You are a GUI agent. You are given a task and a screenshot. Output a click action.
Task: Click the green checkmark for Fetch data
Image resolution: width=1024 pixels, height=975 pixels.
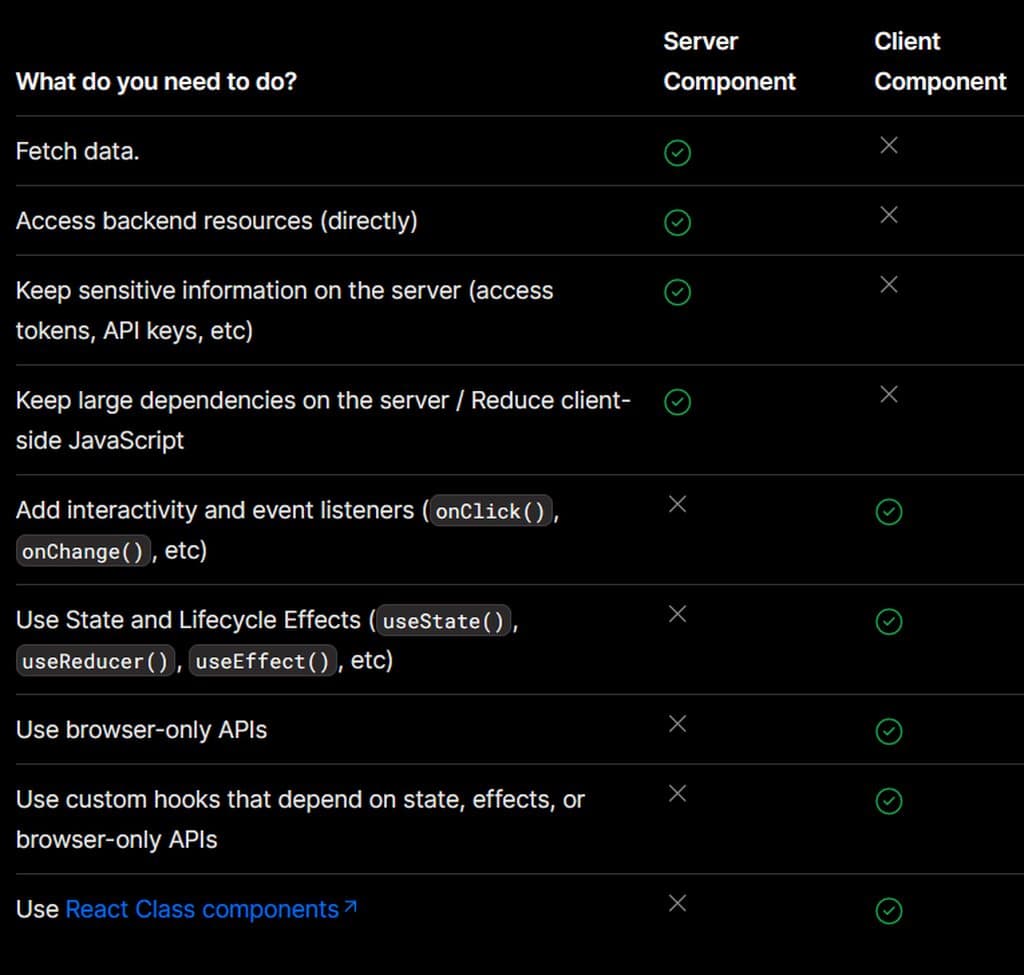click(x=677, y=152)
